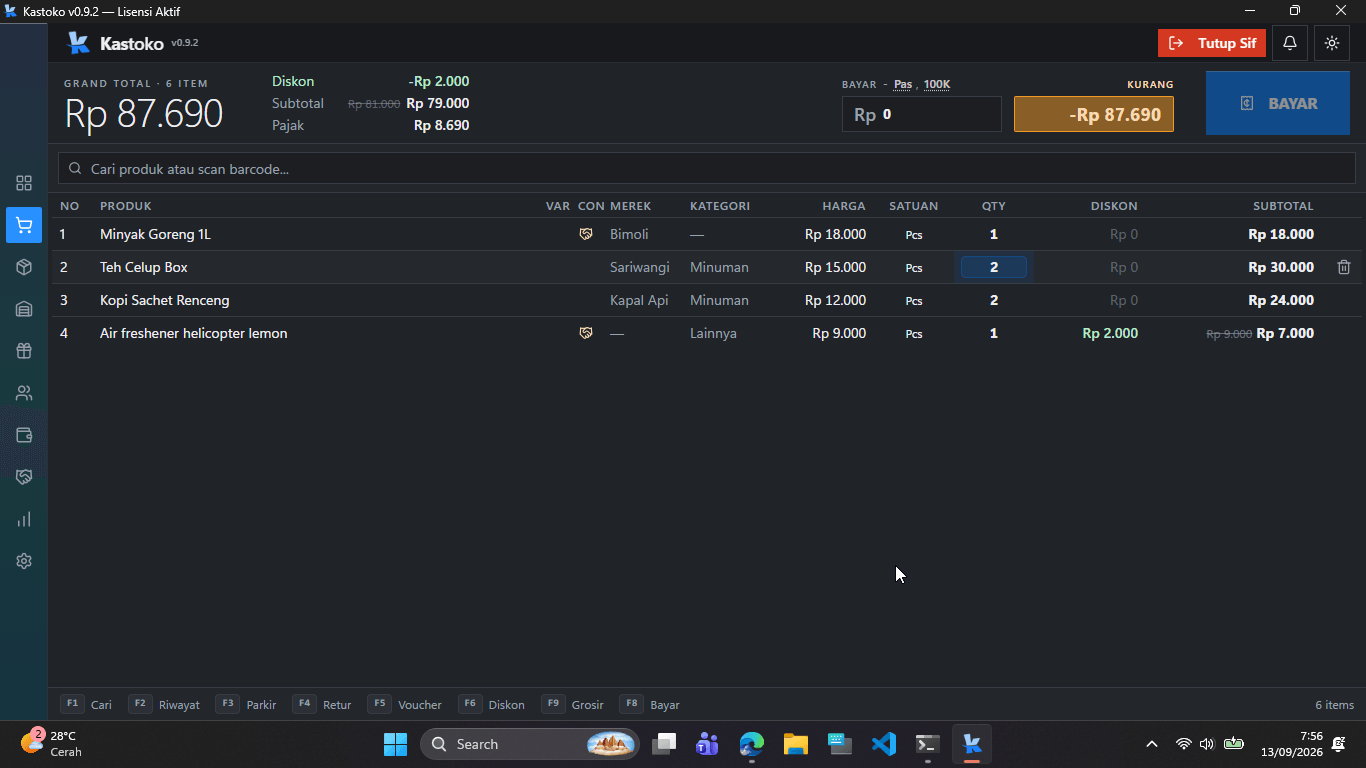Open Microsoft Edge from taskbar

click(751, 744)
